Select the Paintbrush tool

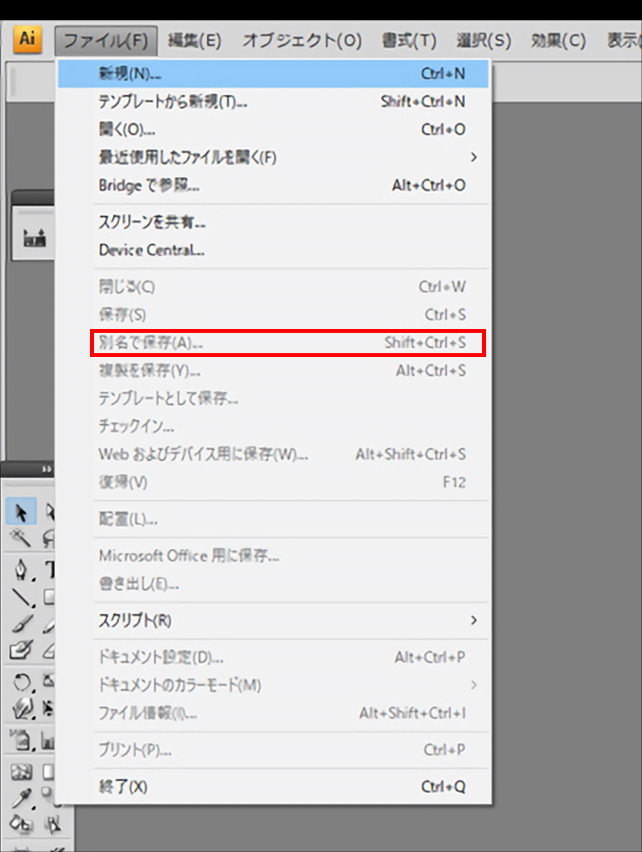tap(22, 624)
